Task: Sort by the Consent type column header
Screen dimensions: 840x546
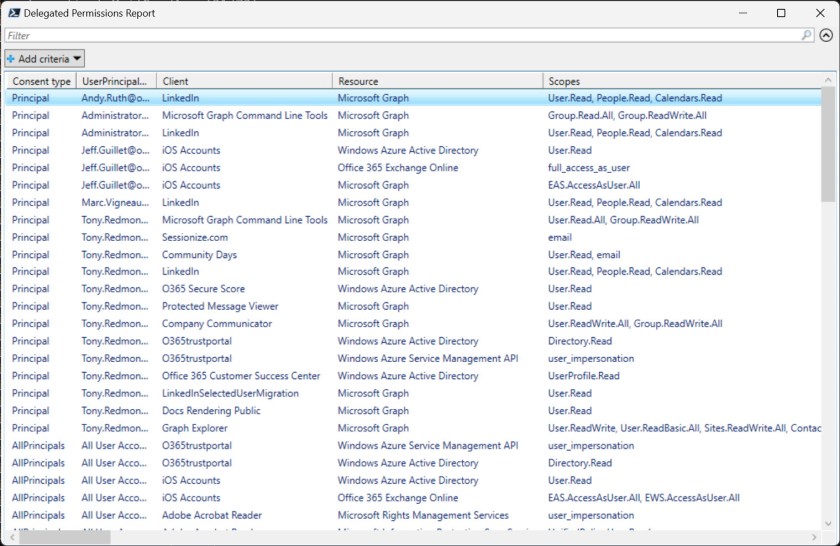Action: pyautogui.click(x=42, y=81)
